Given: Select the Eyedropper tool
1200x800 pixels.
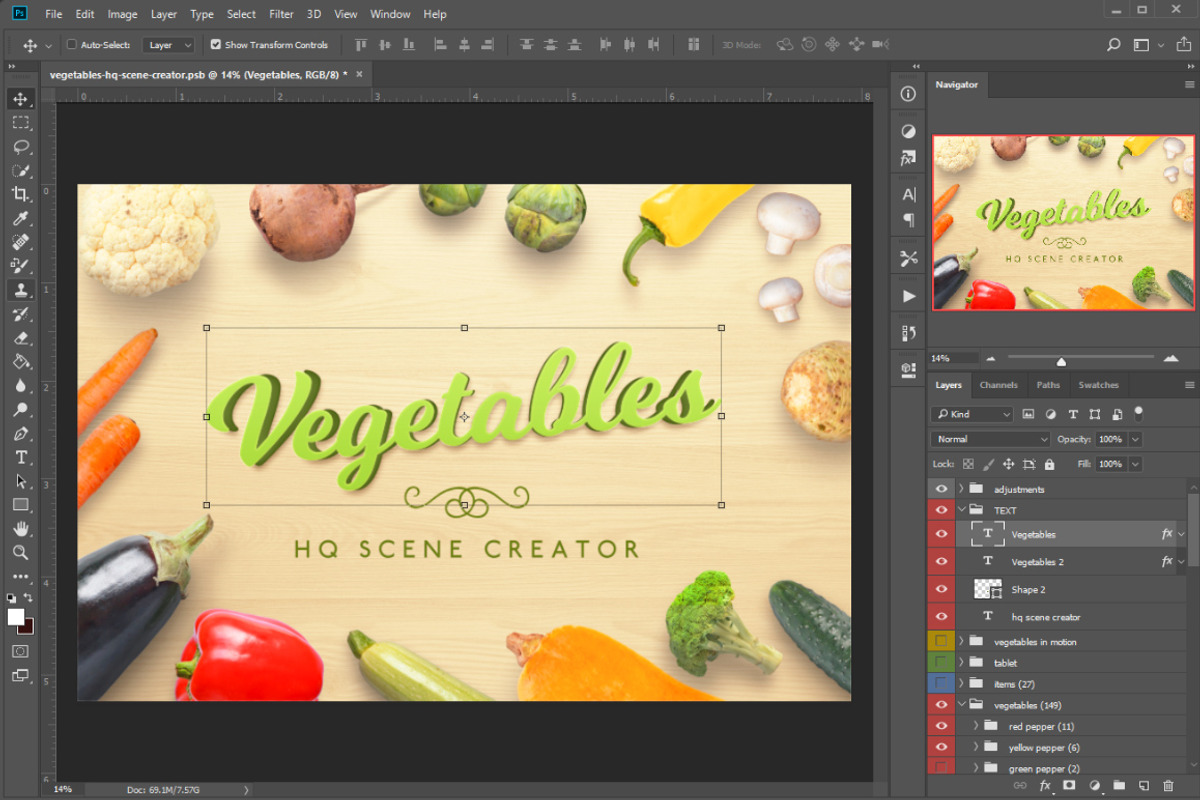Looking at the screenshot, I should coord(20,218).
